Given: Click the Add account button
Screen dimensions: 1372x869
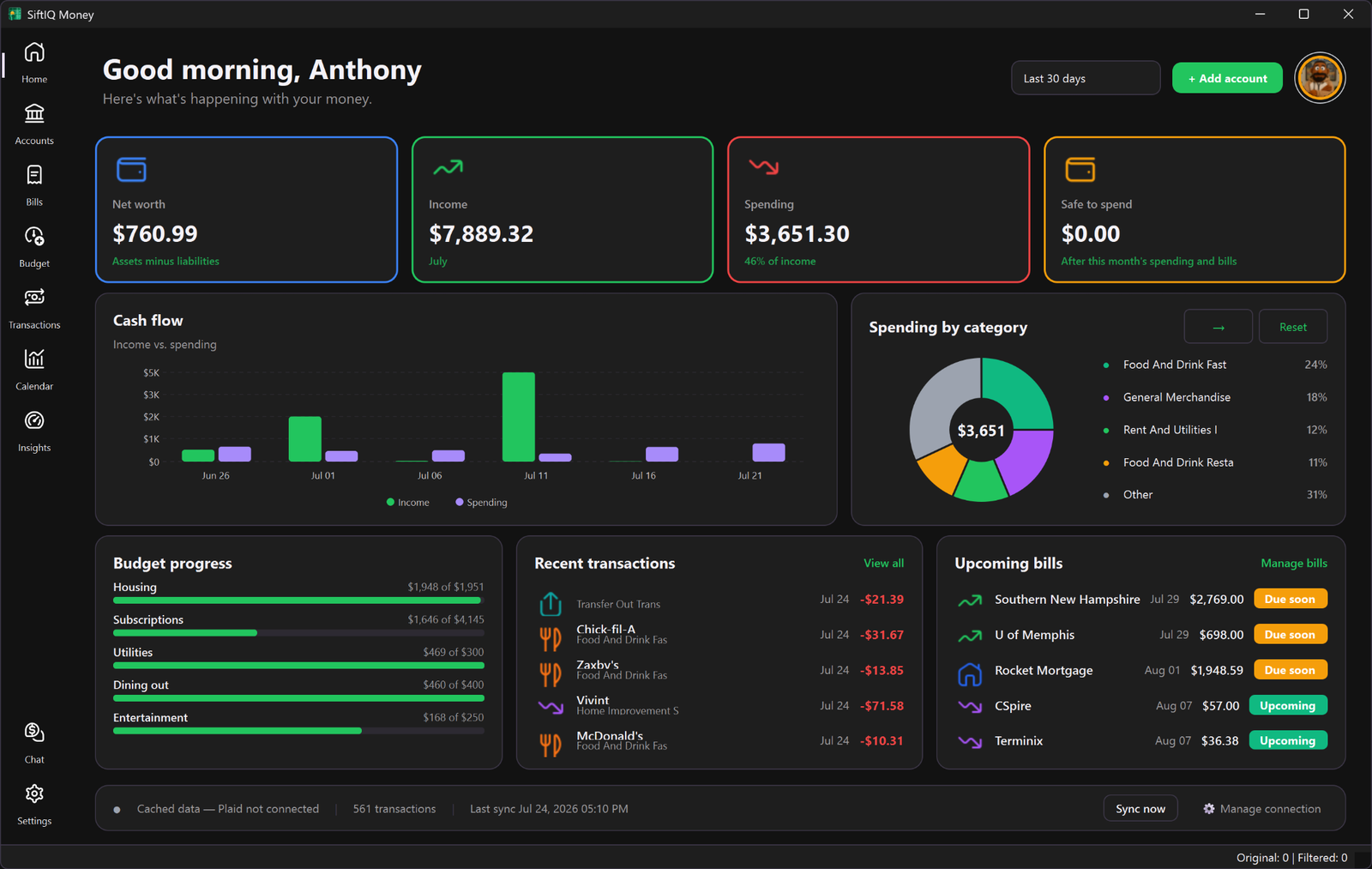Looking at the screenshot, I should (1227, 78).
